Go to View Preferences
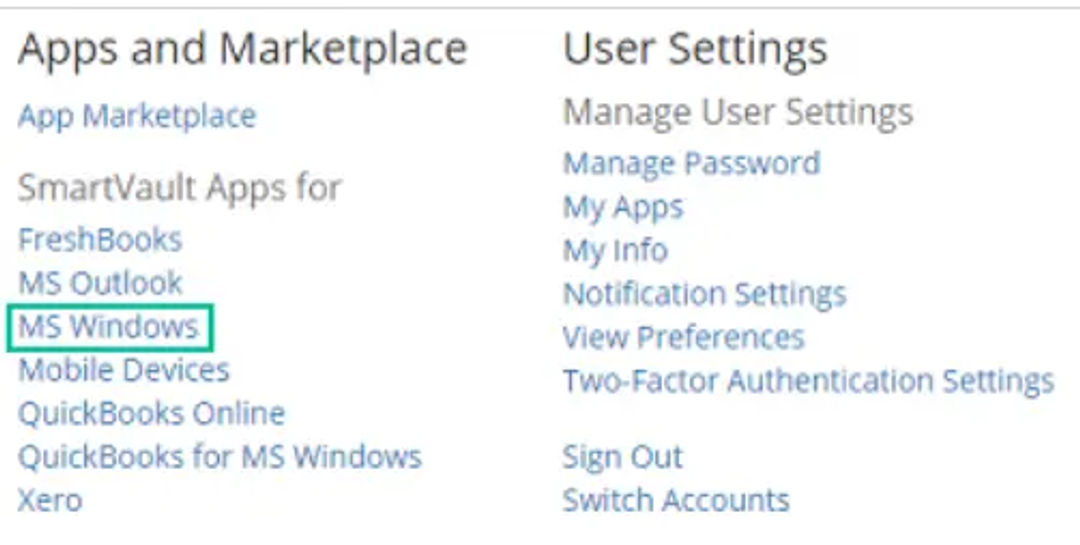The height and width of the screenshot is (545, 1080). 683,337
